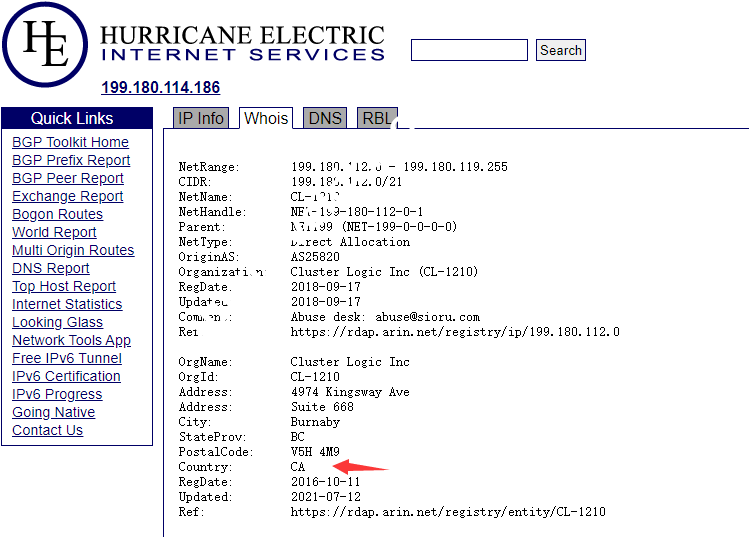This screenshot has height=537, width=749.
Task: Open Contact Us link
Action: [x=47, y=430]
